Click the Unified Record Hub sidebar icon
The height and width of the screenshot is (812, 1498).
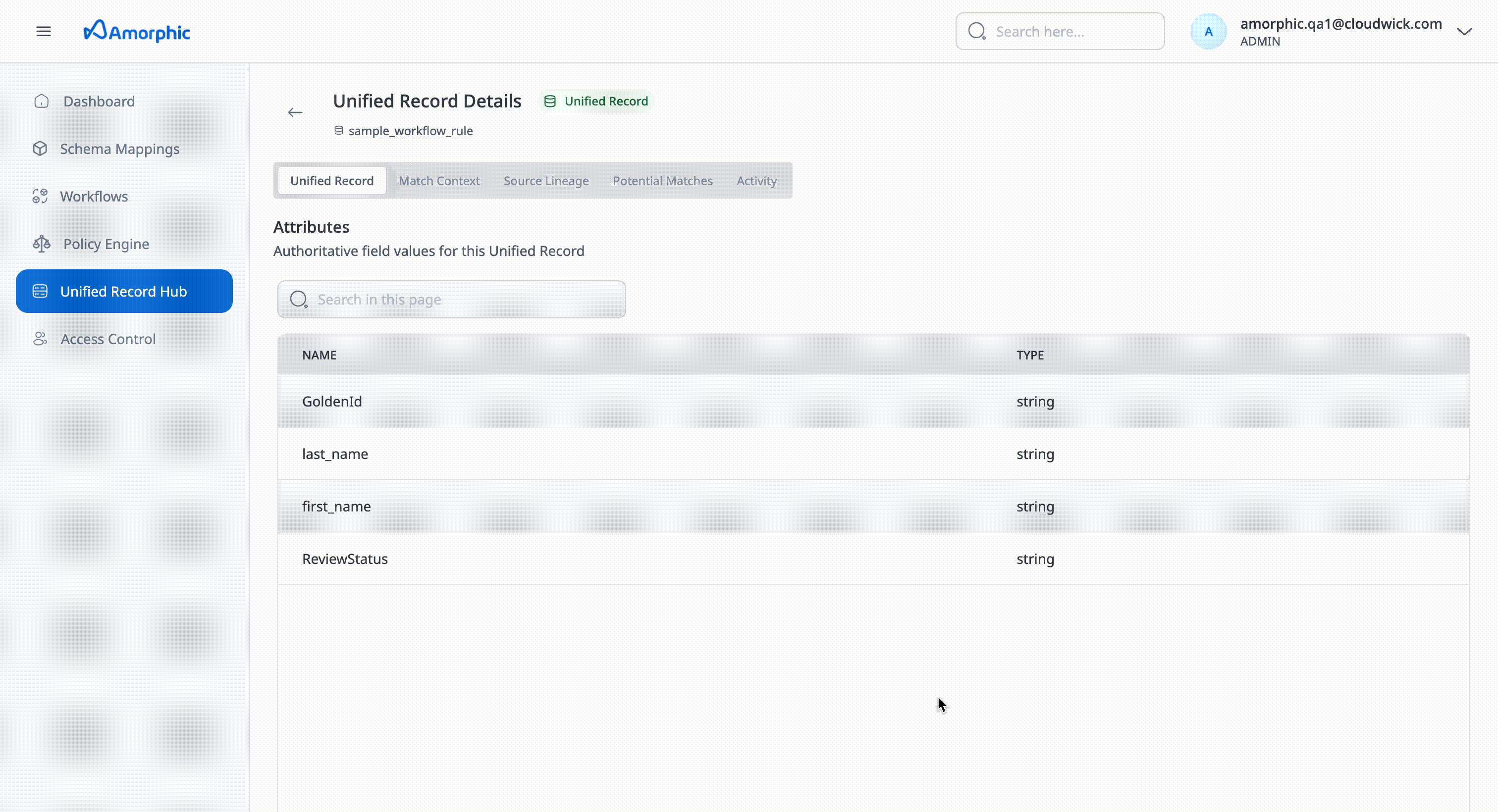[40, 291]
